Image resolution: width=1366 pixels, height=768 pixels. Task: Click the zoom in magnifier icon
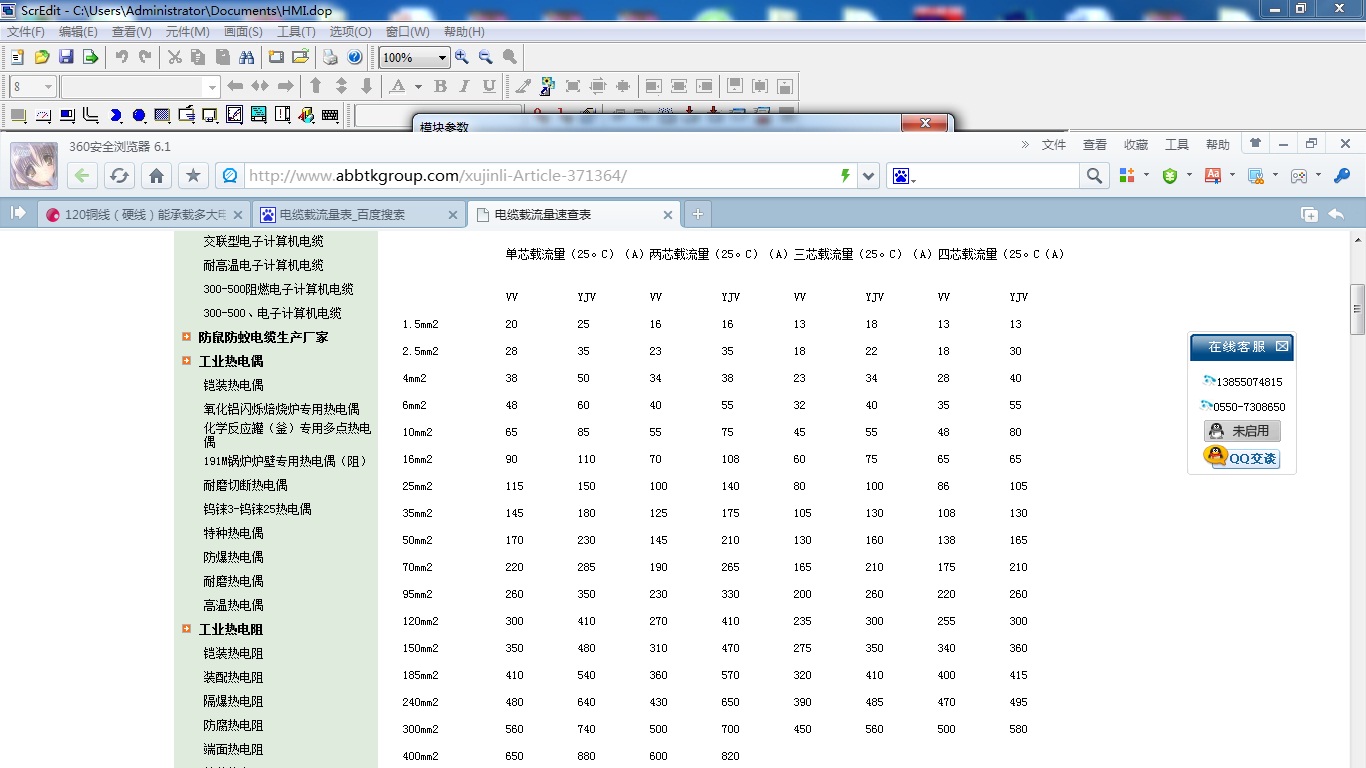click(x=462, y=57)
